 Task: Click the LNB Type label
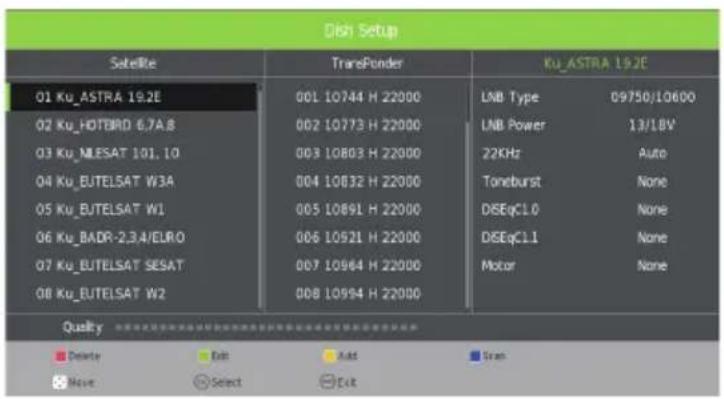click(x=510, y=97)
